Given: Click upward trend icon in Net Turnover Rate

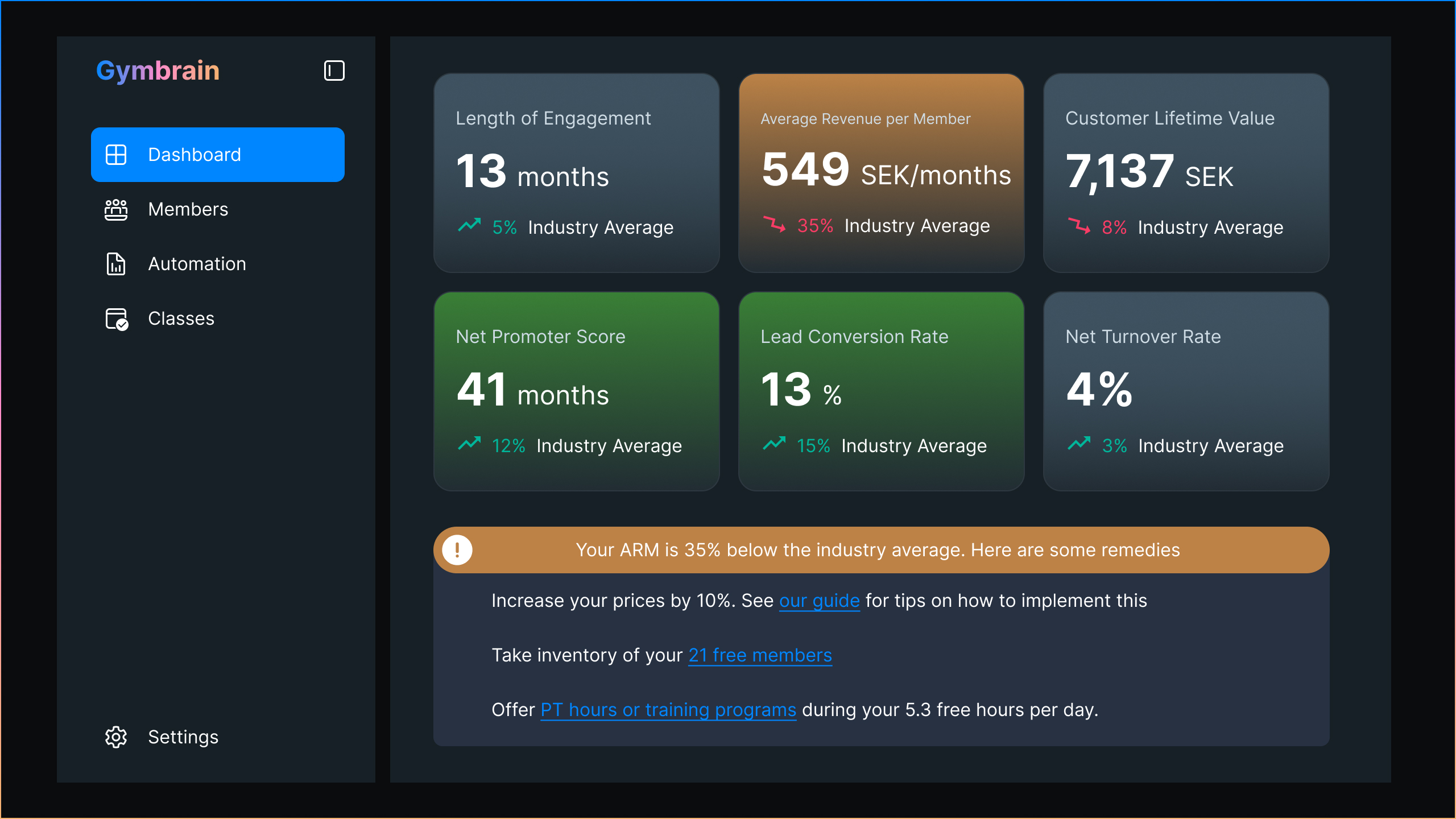Looking at the screenshot, I should pos(1079,444).
